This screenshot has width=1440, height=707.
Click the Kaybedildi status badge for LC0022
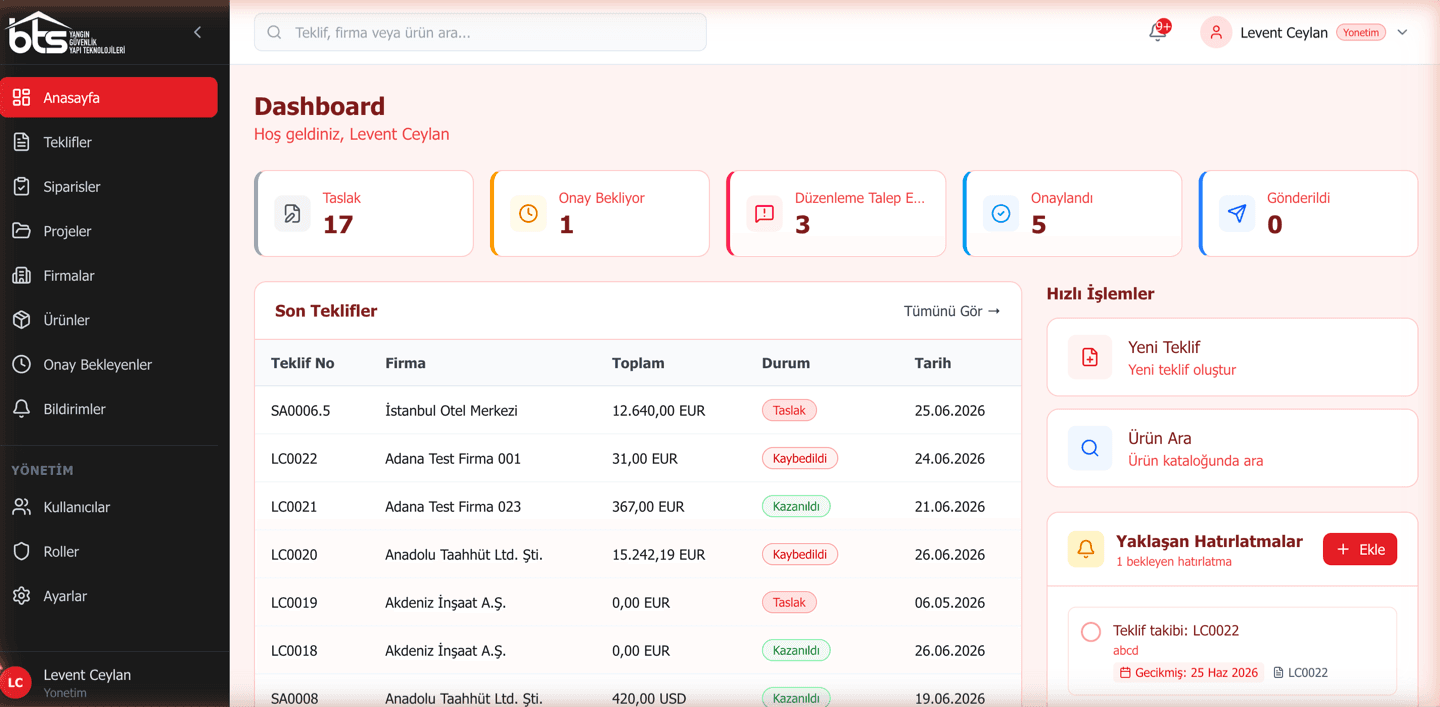click(x=800, y=458)
